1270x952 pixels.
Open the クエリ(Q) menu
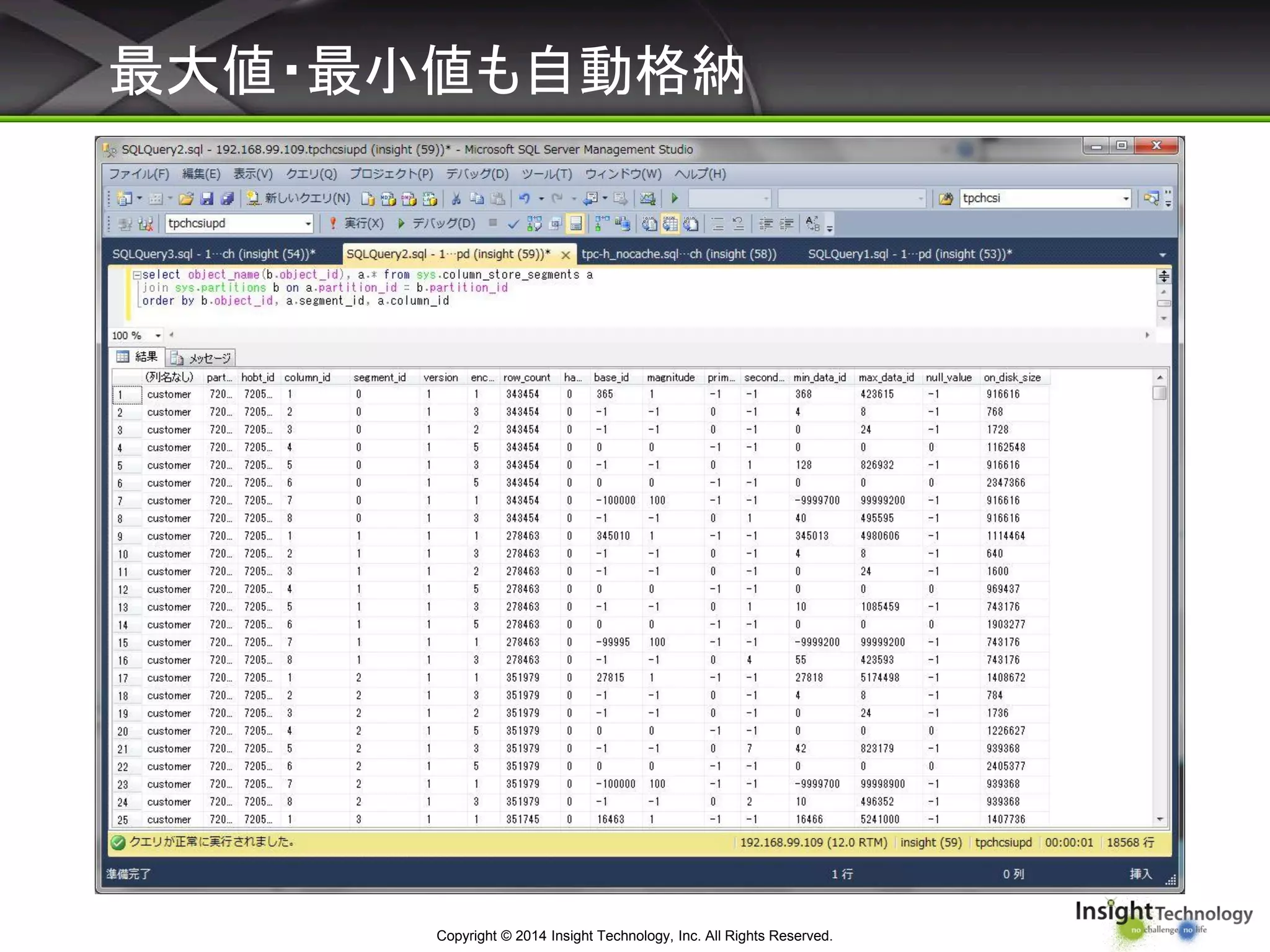(311, 174)
